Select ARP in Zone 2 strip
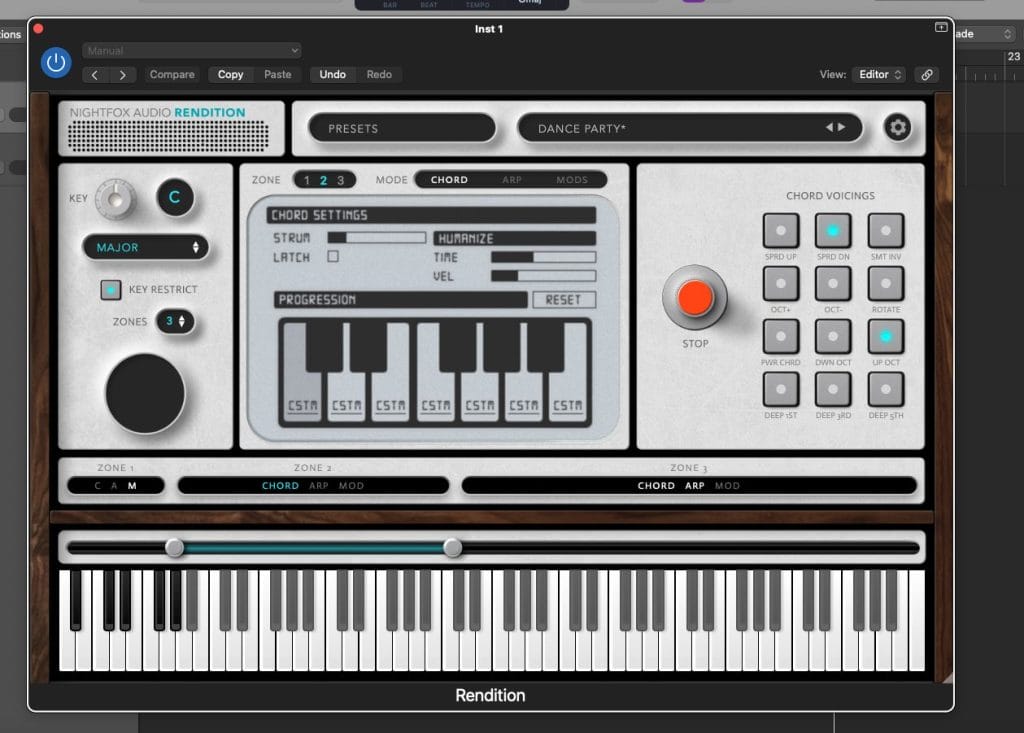 319,485
